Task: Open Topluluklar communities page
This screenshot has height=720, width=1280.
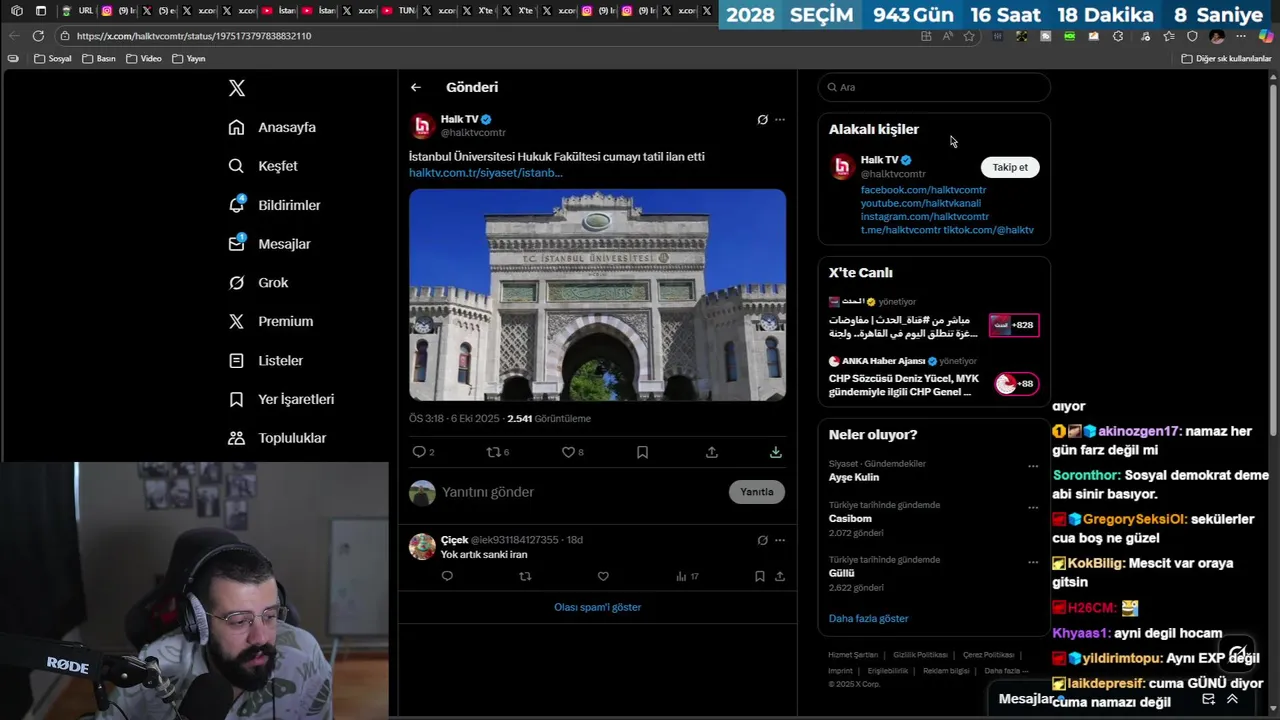Action: point(277,438)
